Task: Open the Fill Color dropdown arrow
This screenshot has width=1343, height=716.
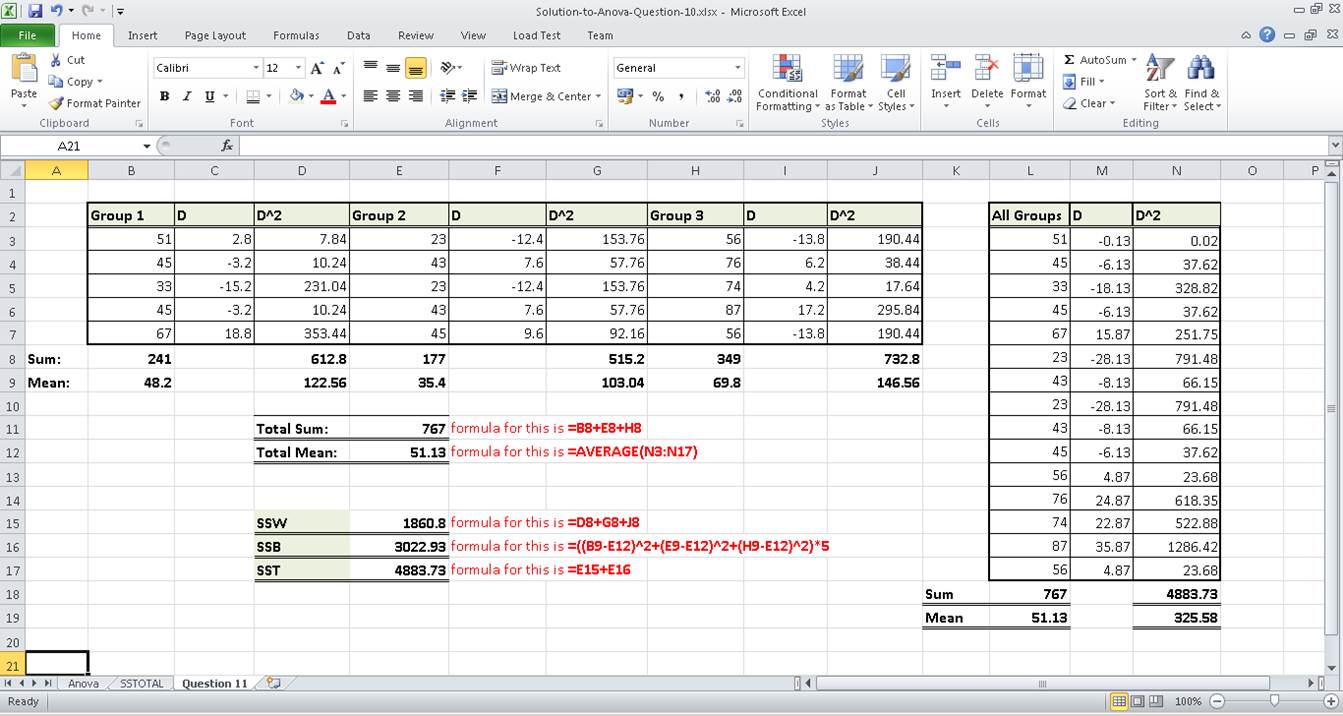Action: (311, 97)
